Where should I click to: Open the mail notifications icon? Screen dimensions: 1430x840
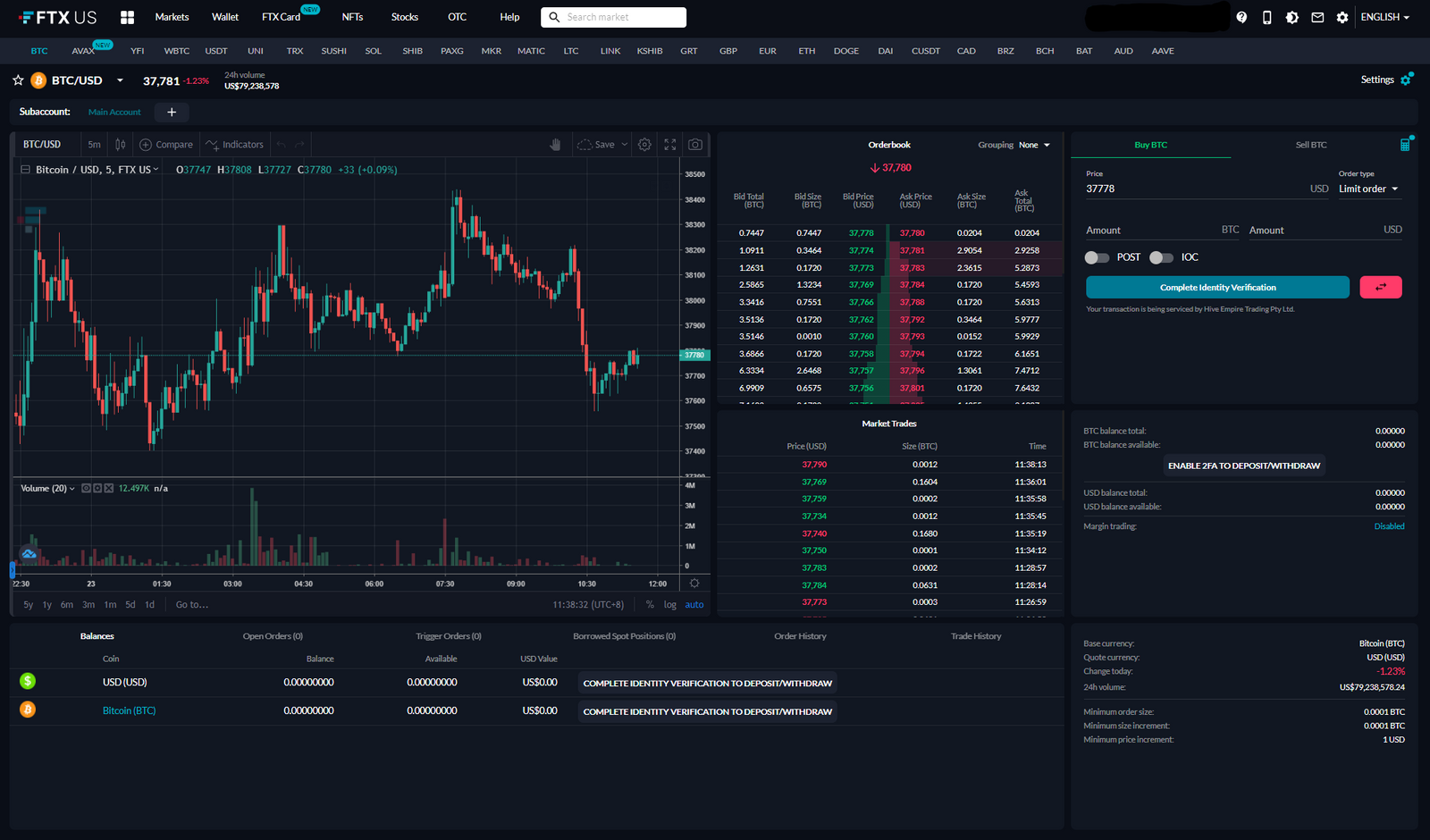point(1317,17)
